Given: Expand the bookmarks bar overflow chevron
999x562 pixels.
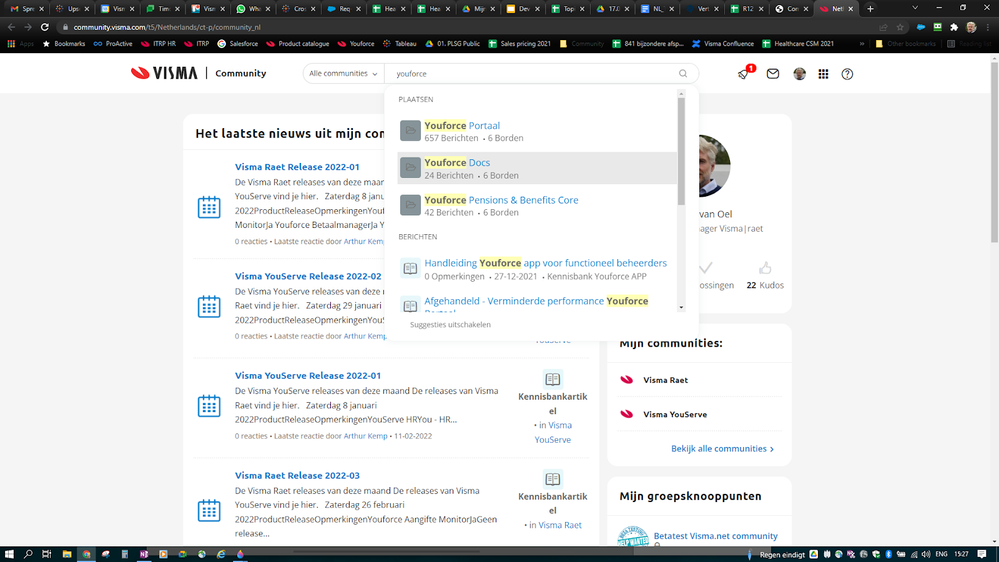Looking at the screenshot, I should point(861,44).
